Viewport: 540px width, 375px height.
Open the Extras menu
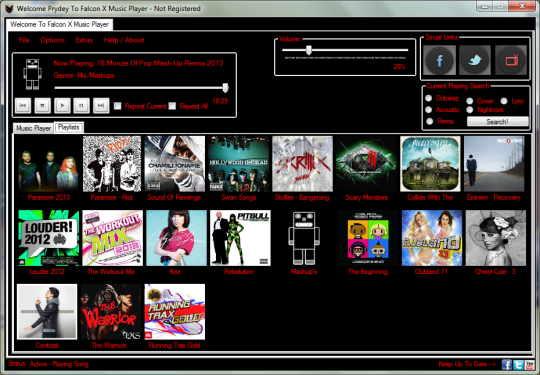[84, 40]
